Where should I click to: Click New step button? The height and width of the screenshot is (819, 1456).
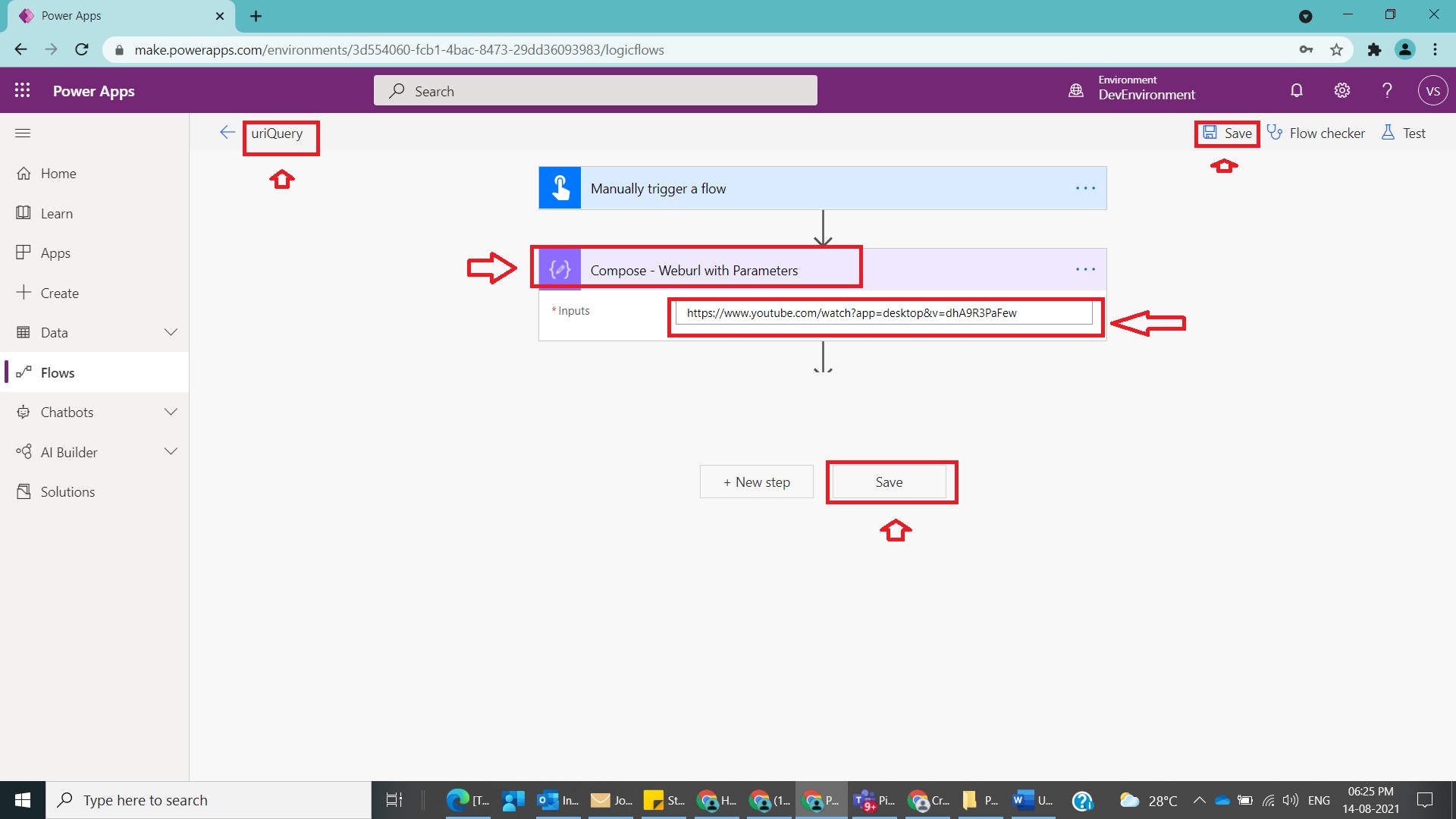tap(756, 482)
